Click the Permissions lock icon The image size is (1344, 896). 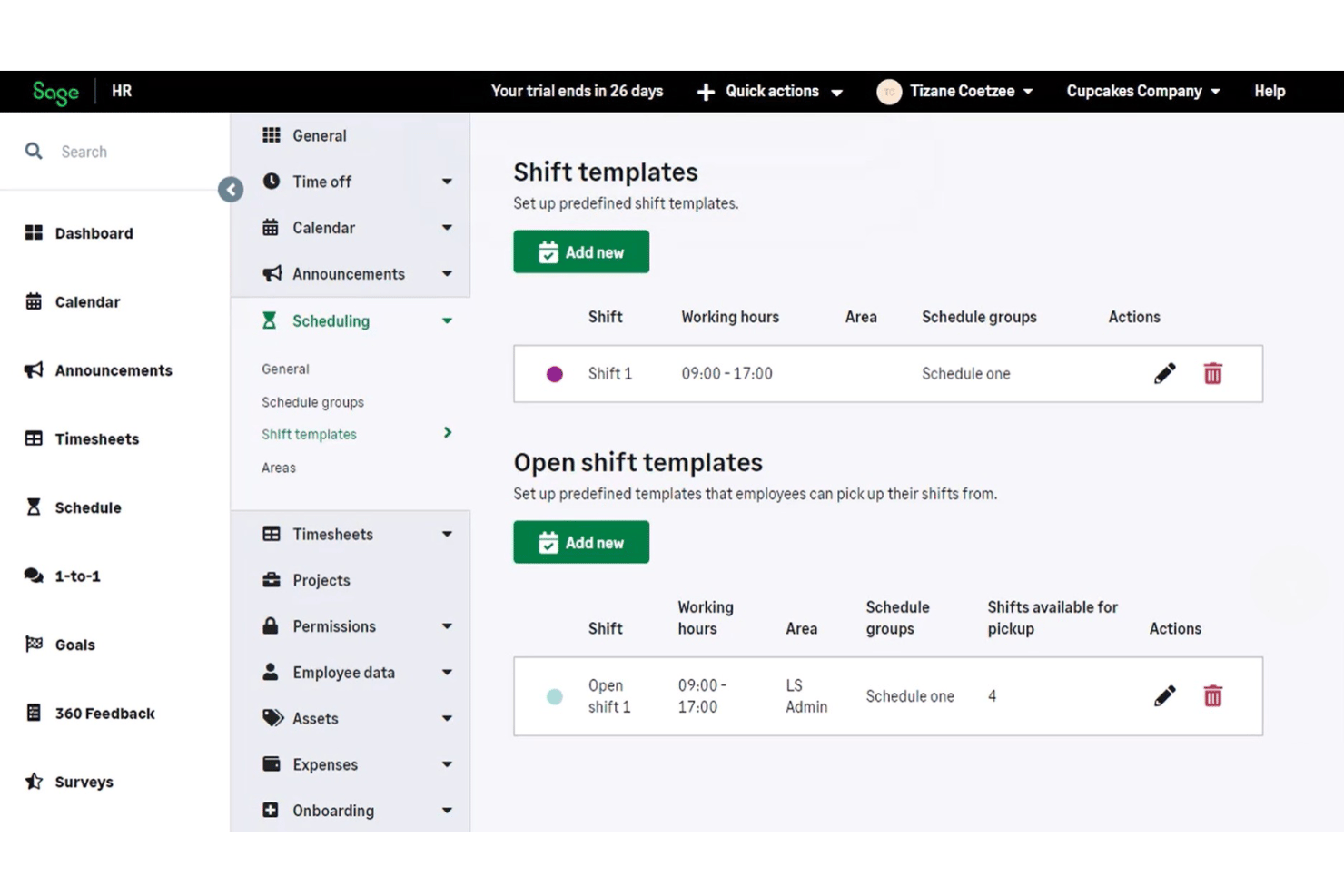pyautogui.click(x=271, y=625)
